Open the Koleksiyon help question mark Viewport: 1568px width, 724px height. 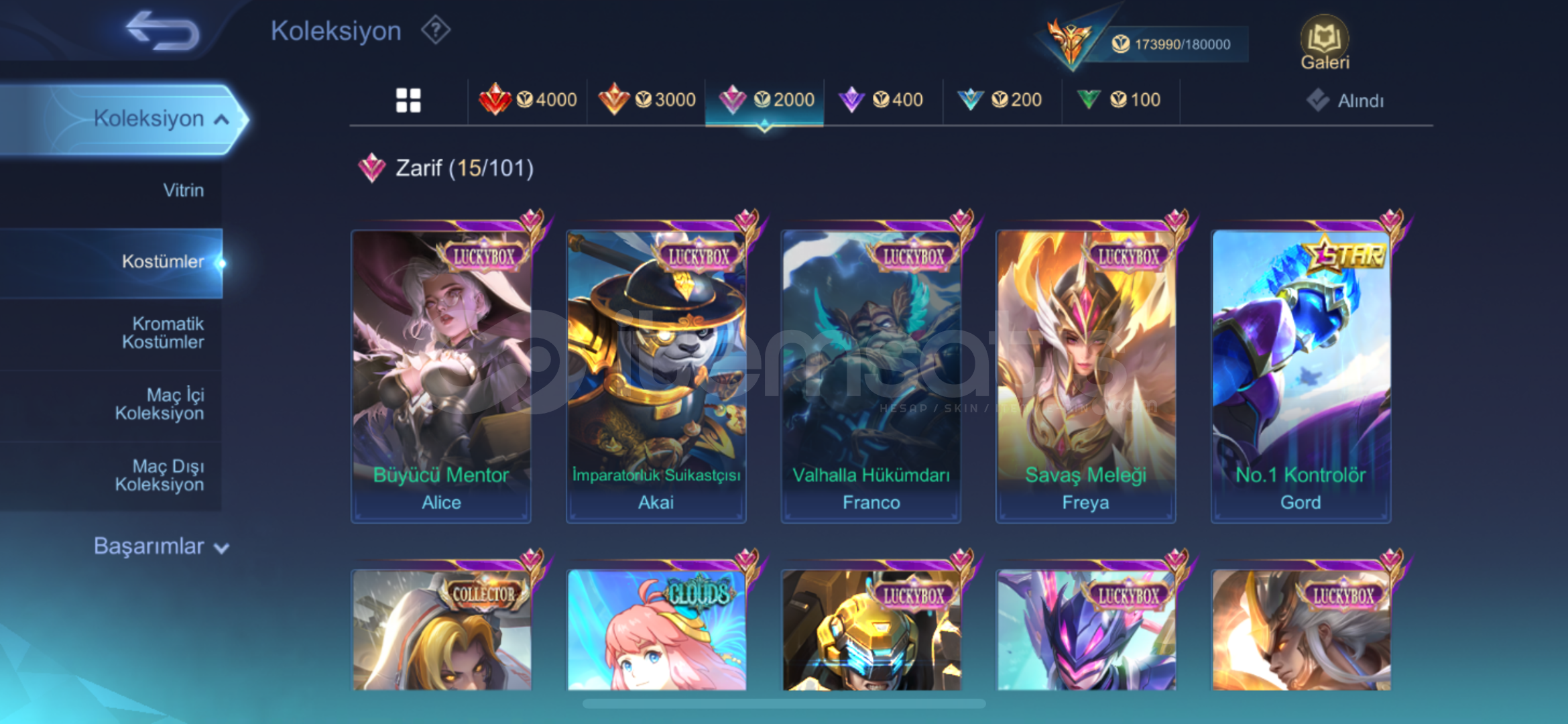(436, 30)
